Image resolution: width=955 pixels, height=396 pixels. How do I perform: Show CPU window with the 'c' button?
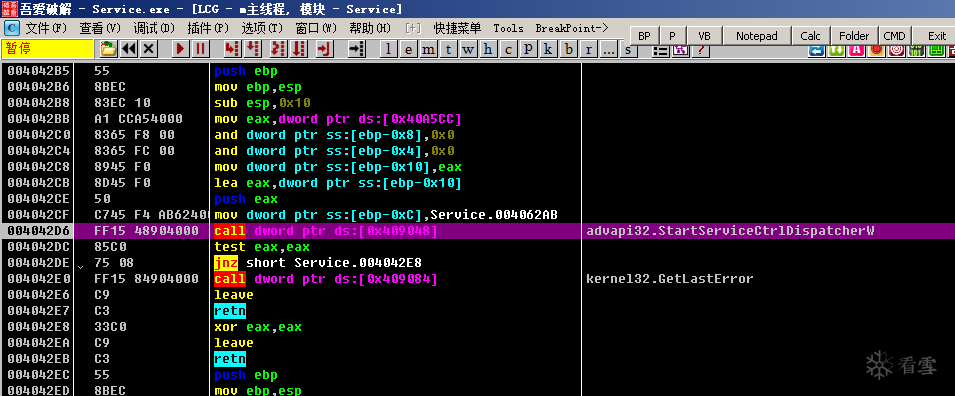(x=509, y=49)
